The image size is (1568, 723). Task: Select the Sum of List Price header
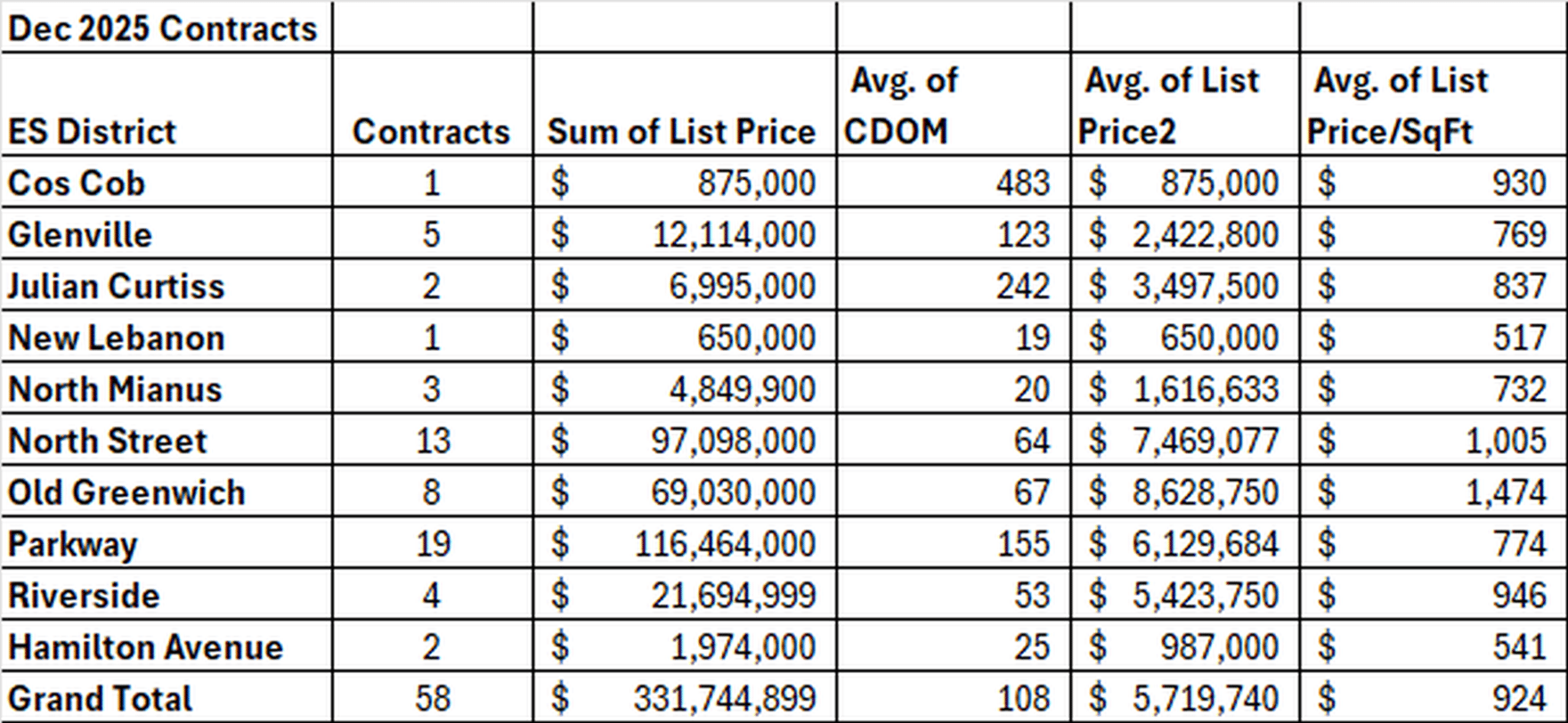click(681, 131)
